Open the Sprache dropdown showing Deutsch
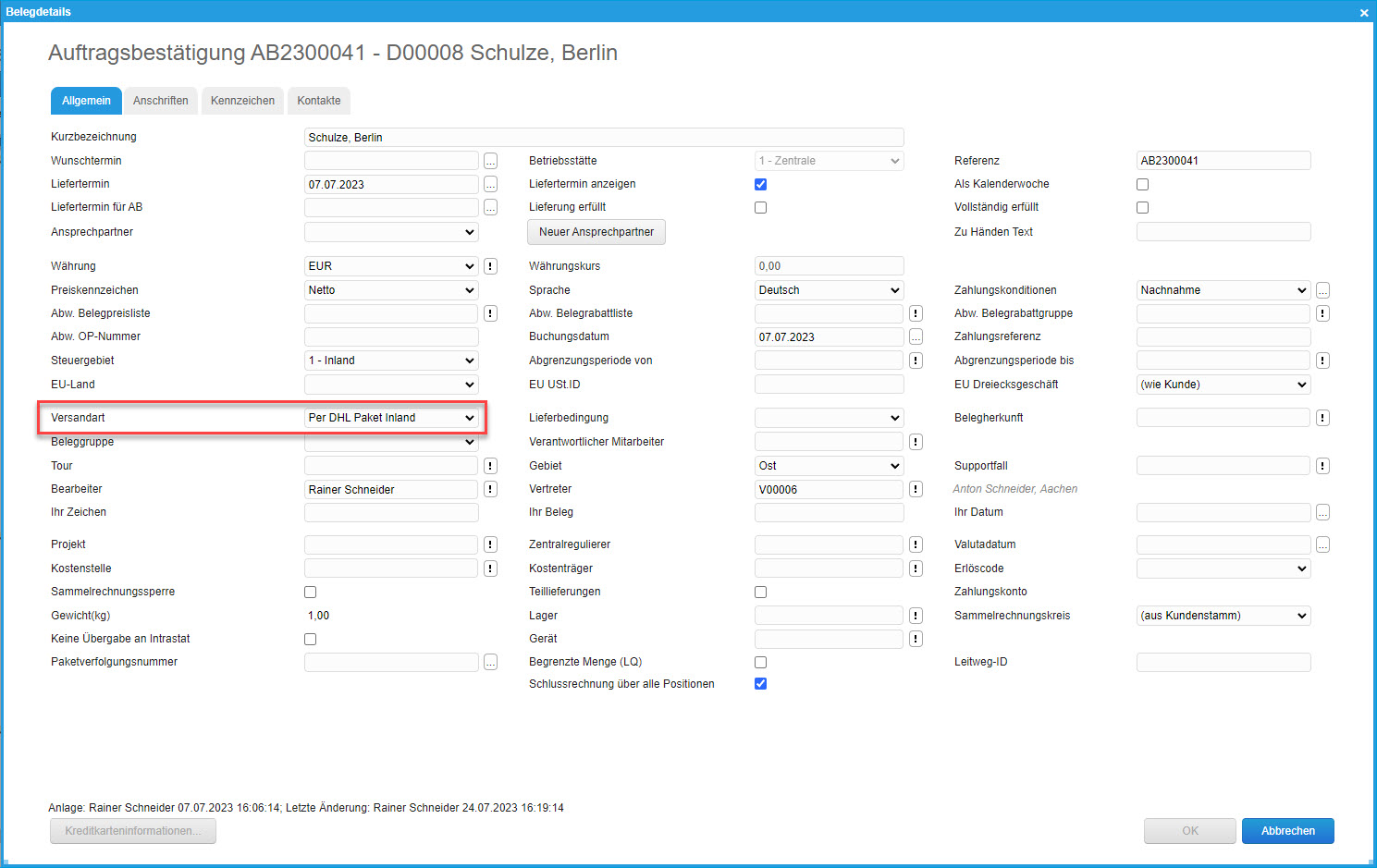This screenshot has width=1377, height=868. click(x=829, y=290)
